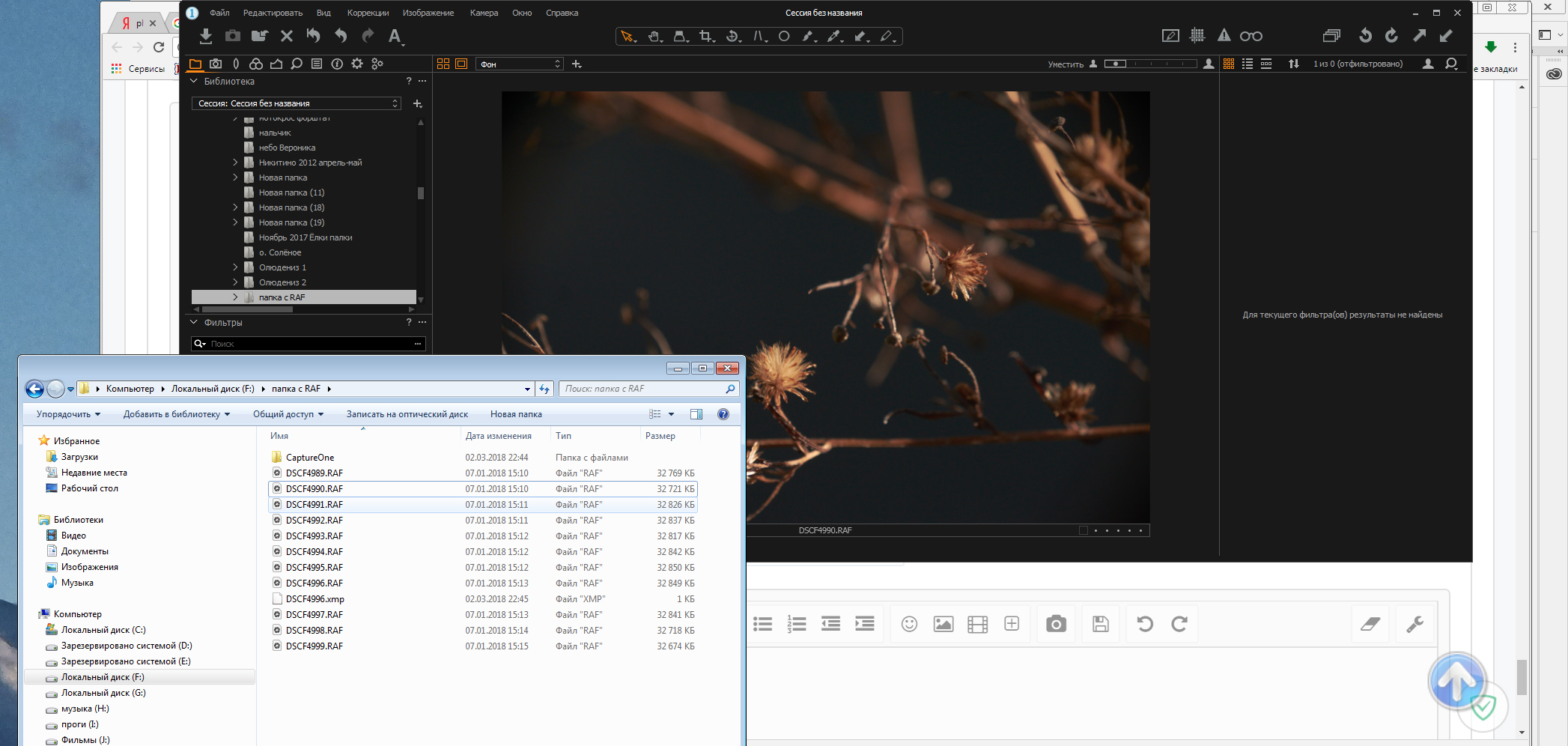Viewport: 1568px width, 746px height.
Task: Click the text annotation A tool
Action: pyautogui.click(x=395, y=36)
